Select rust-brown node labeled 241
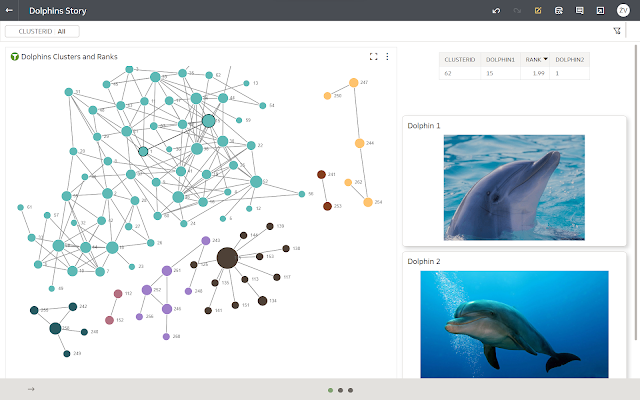640x400 pixels. [x=321, y=175]
